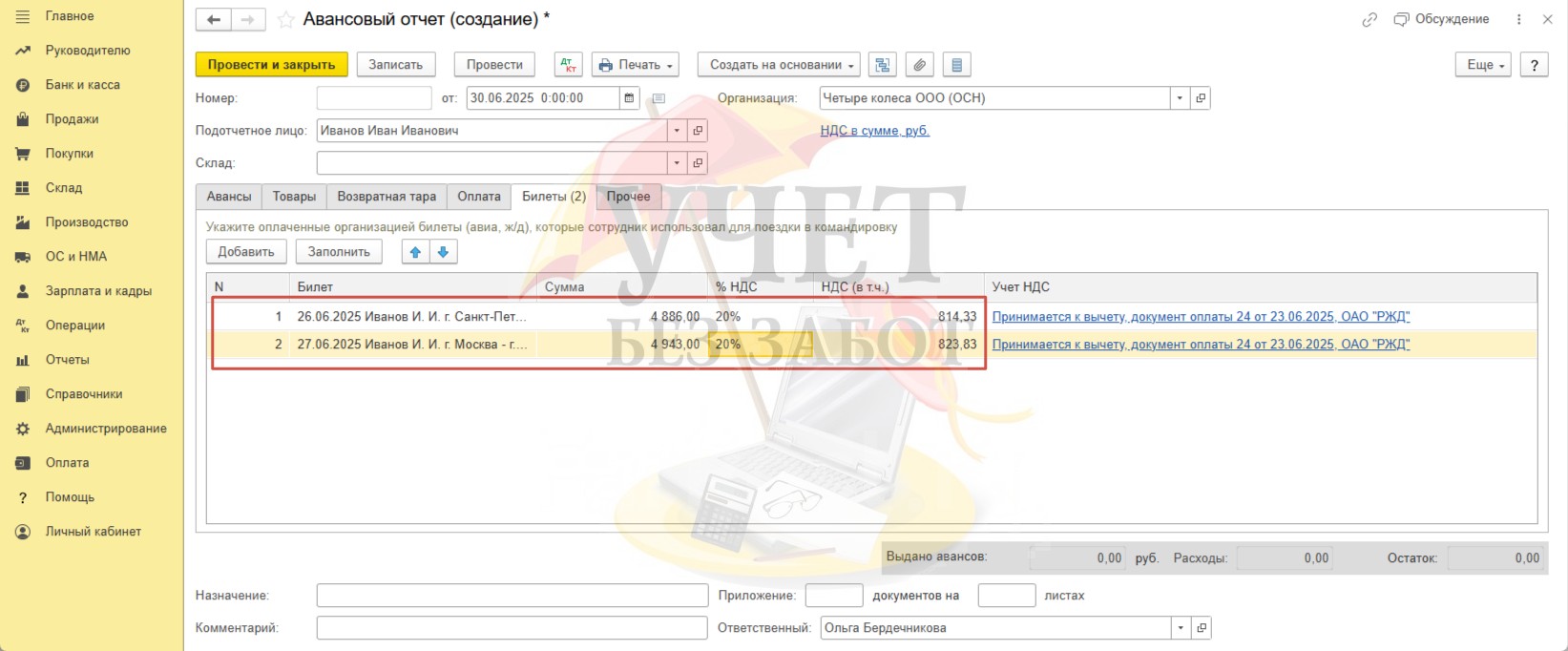The width and height of the screenshot is (1568, 651).
Task: Open Администрирование section in sidebar
Action: (106, 429)
